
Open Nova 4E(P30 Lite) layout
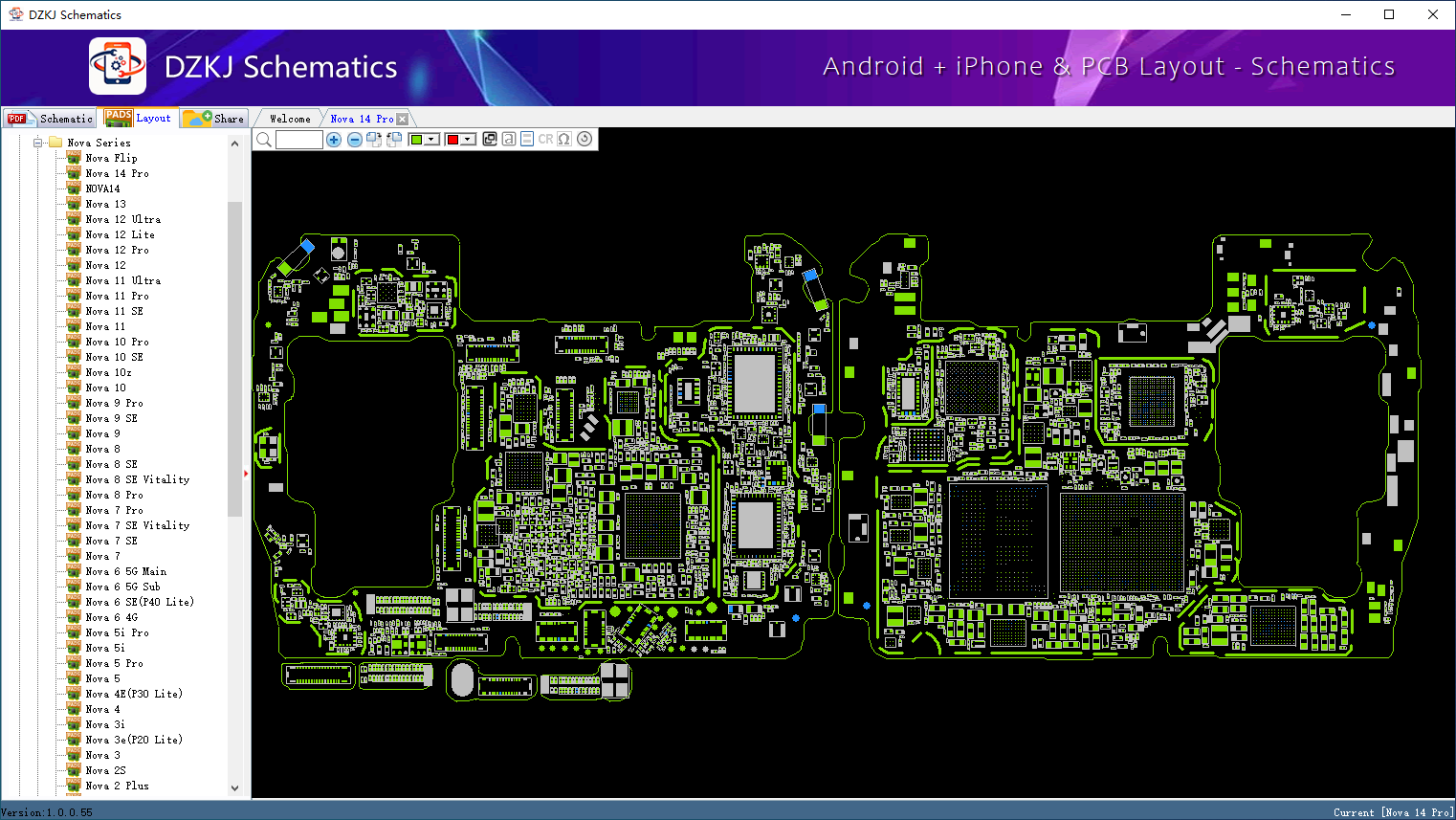click(134, 694)
